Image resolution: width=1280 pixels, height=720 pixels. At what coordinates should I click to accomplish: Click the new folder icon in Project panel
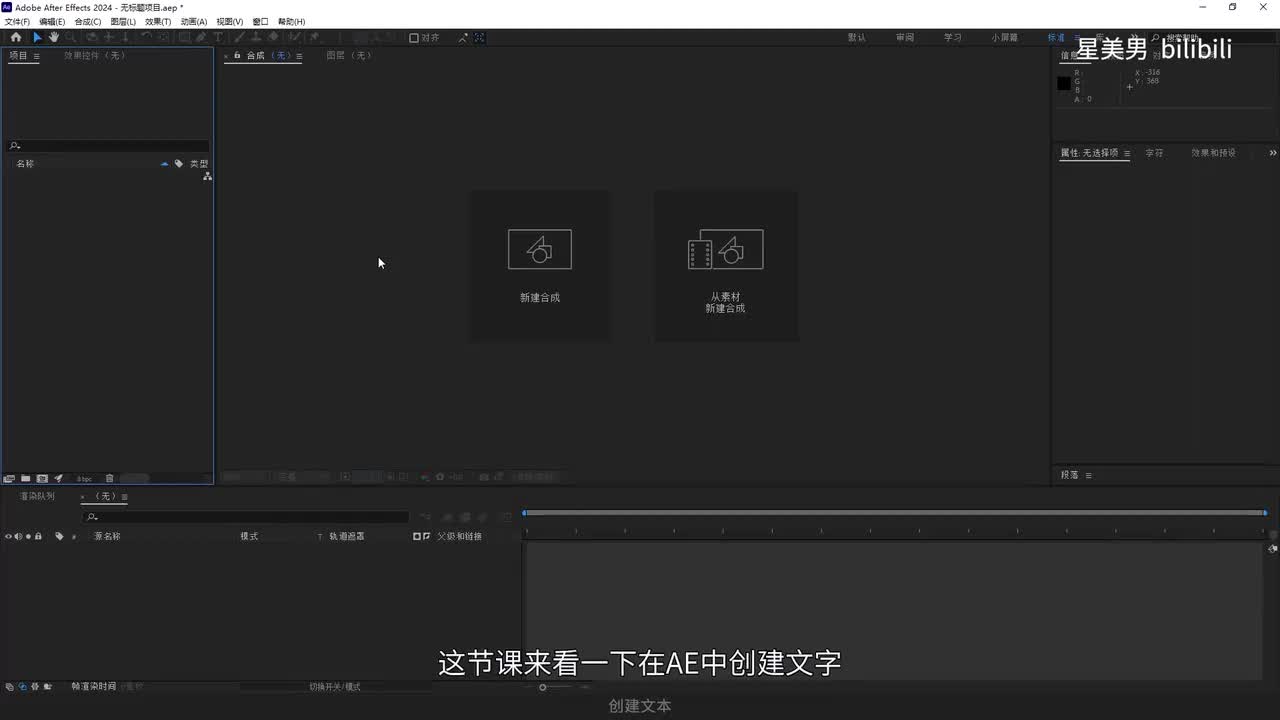pos(26,478)
